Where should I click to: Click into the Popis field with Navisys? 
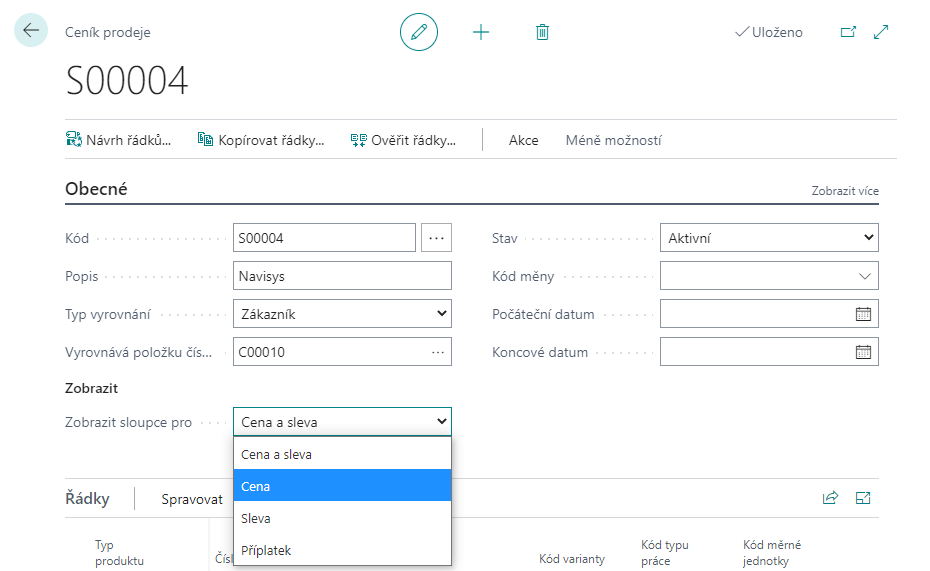coord(342,276)
